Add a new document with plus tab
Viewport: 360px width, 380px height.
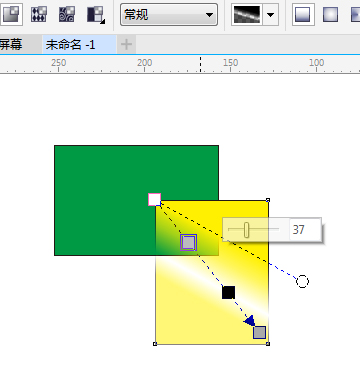point(126,44)
